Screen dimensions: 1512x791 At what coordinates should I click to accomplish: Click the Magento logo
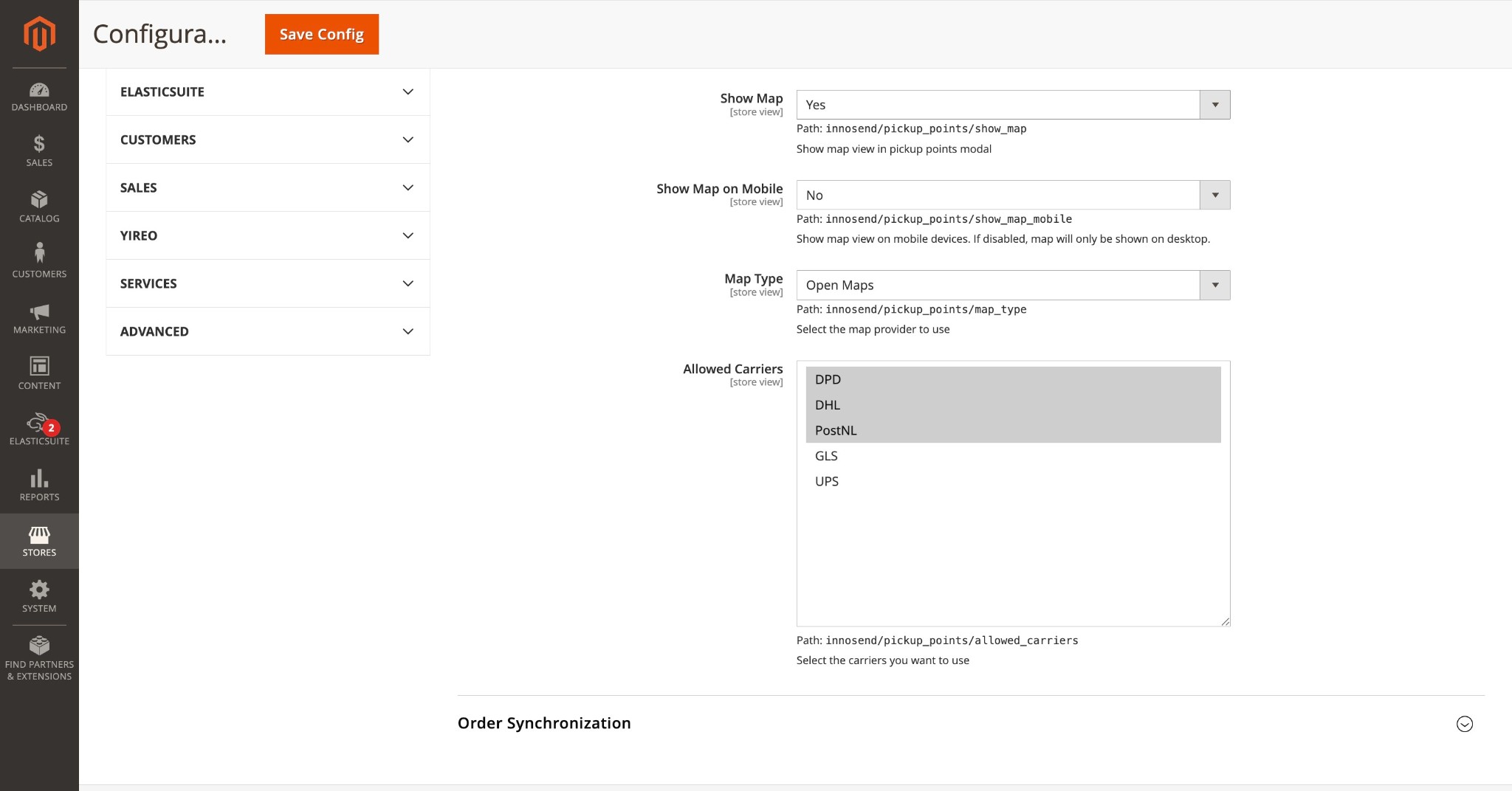(39, 33)
